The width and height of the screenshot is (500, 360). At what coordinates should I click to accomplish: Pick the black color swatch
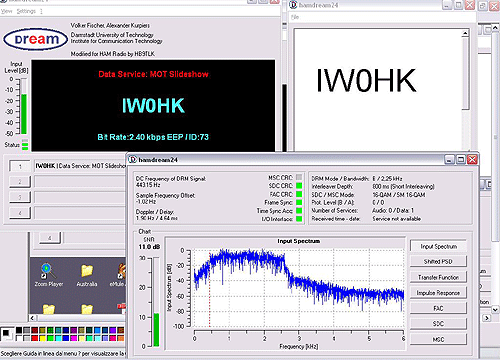click(x=19, y=330)
